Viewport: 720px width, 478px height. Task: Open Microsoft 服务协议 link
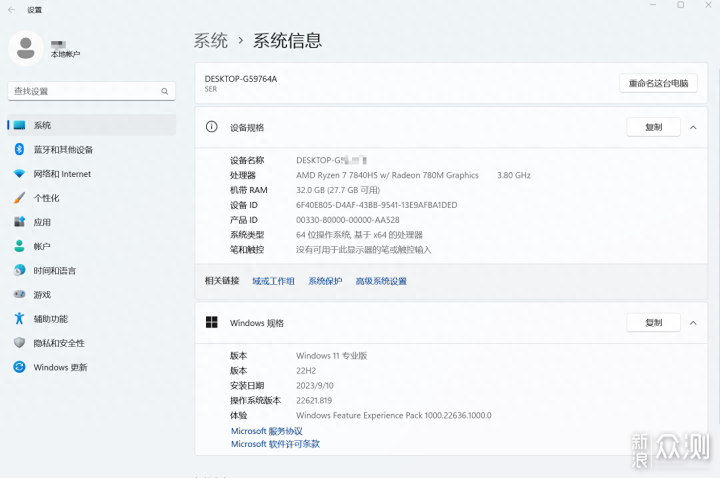click(266, 431)
